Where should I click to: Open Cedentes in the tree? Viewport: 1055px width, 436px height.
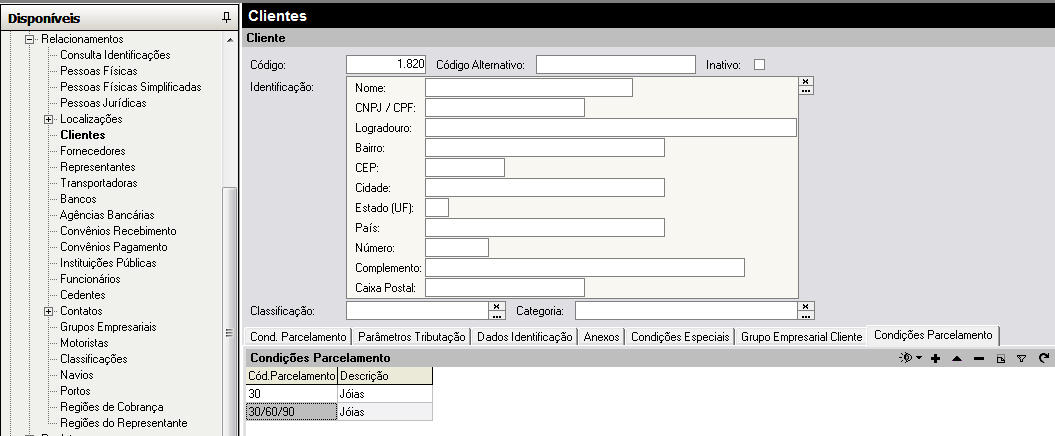coord(83,295)
